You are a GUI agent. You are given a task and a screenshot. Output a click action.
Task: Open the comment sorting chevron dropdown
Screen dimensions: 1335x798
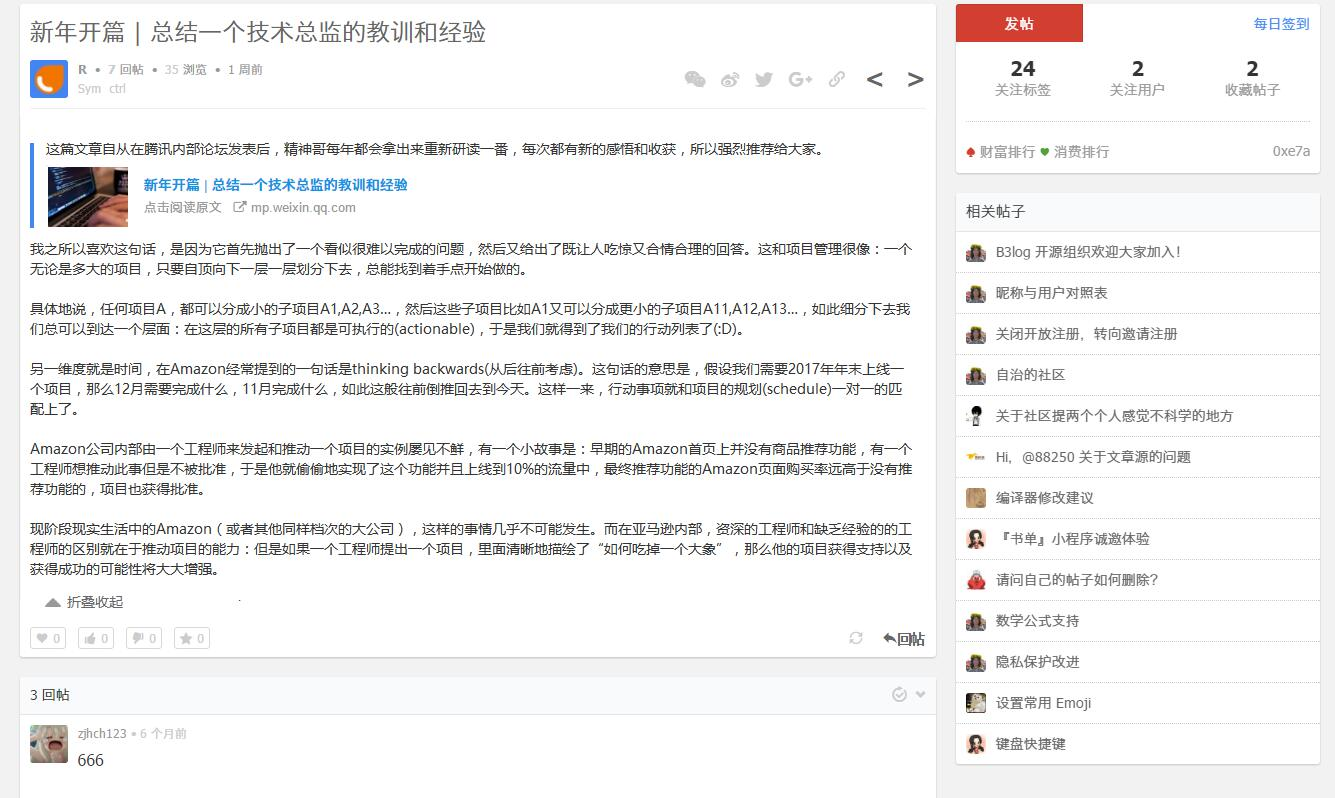(919, 694)
